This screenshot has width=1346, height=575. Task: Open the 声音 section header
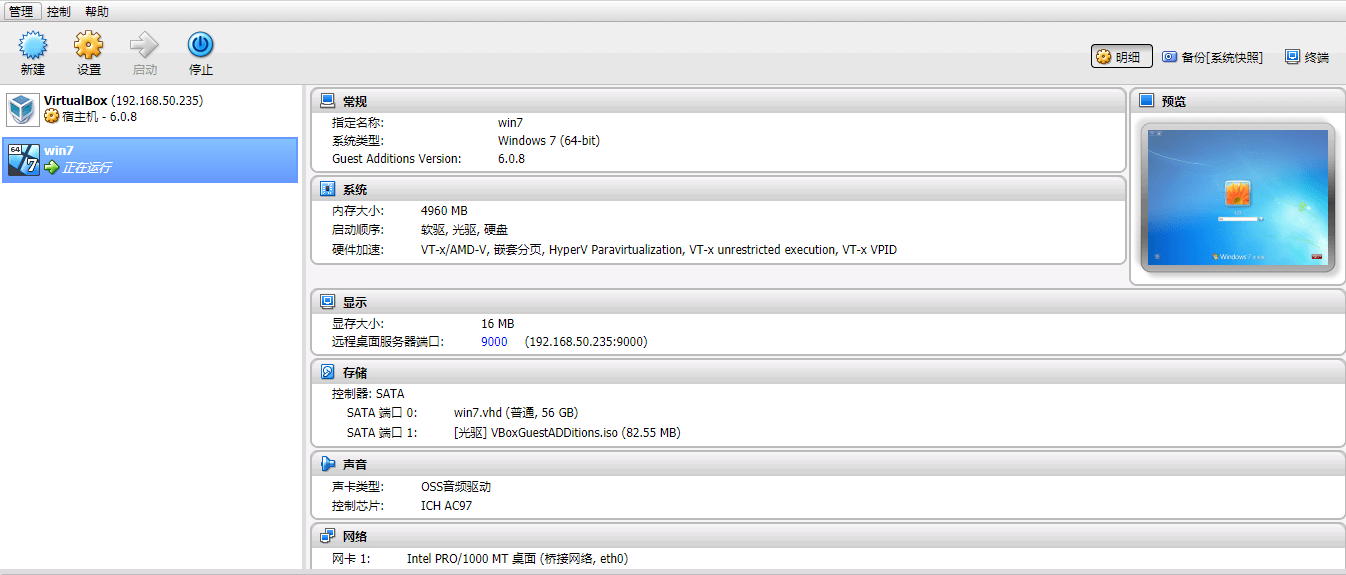pyautogui.click(x=828, y=464)
